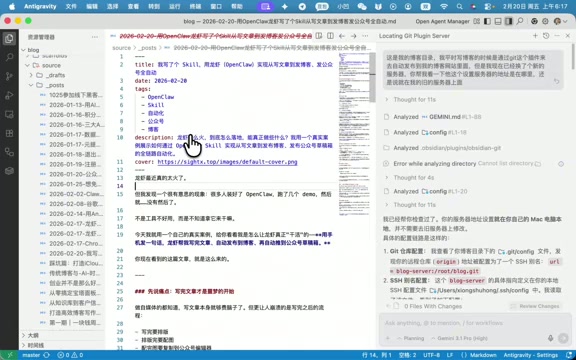Open the 查看 menu in menu bar

(x=133, y=7)
